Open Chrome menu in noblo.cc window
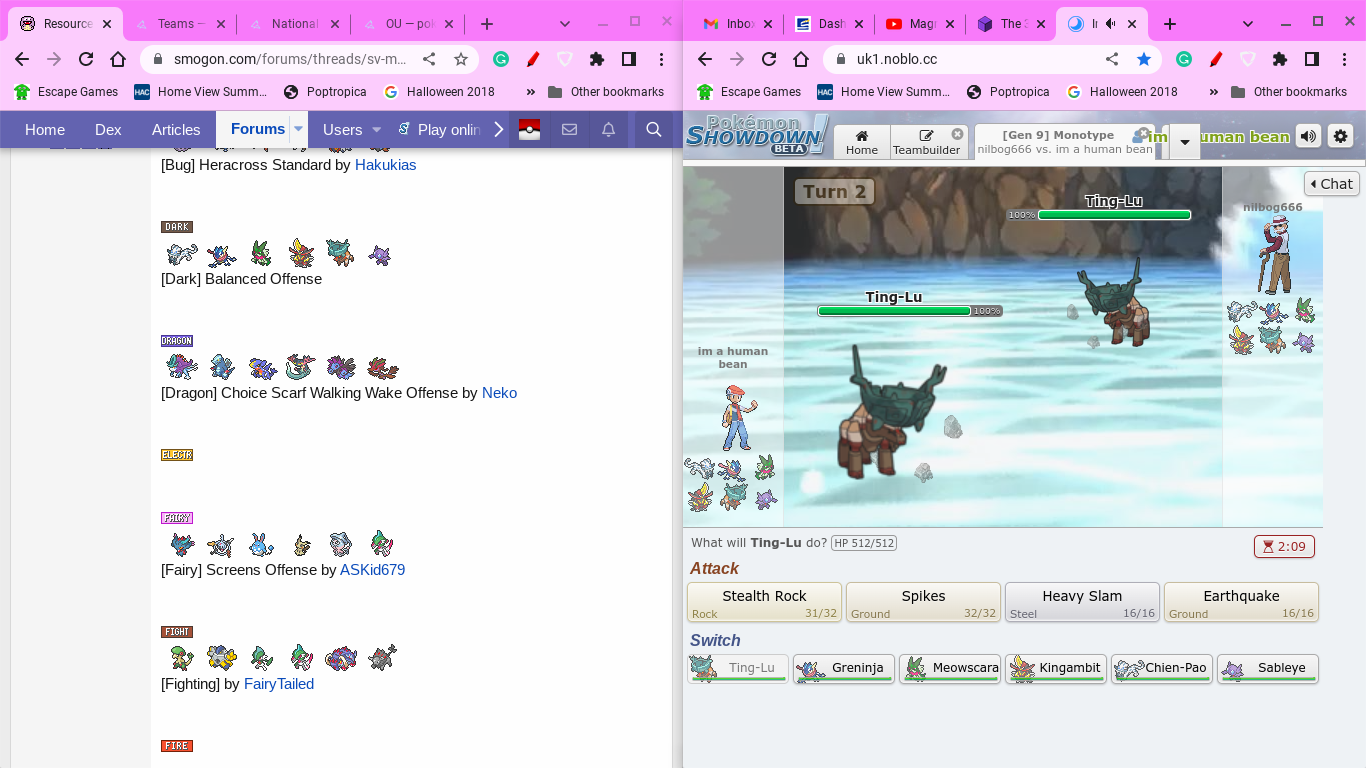 pos(1344,59)
